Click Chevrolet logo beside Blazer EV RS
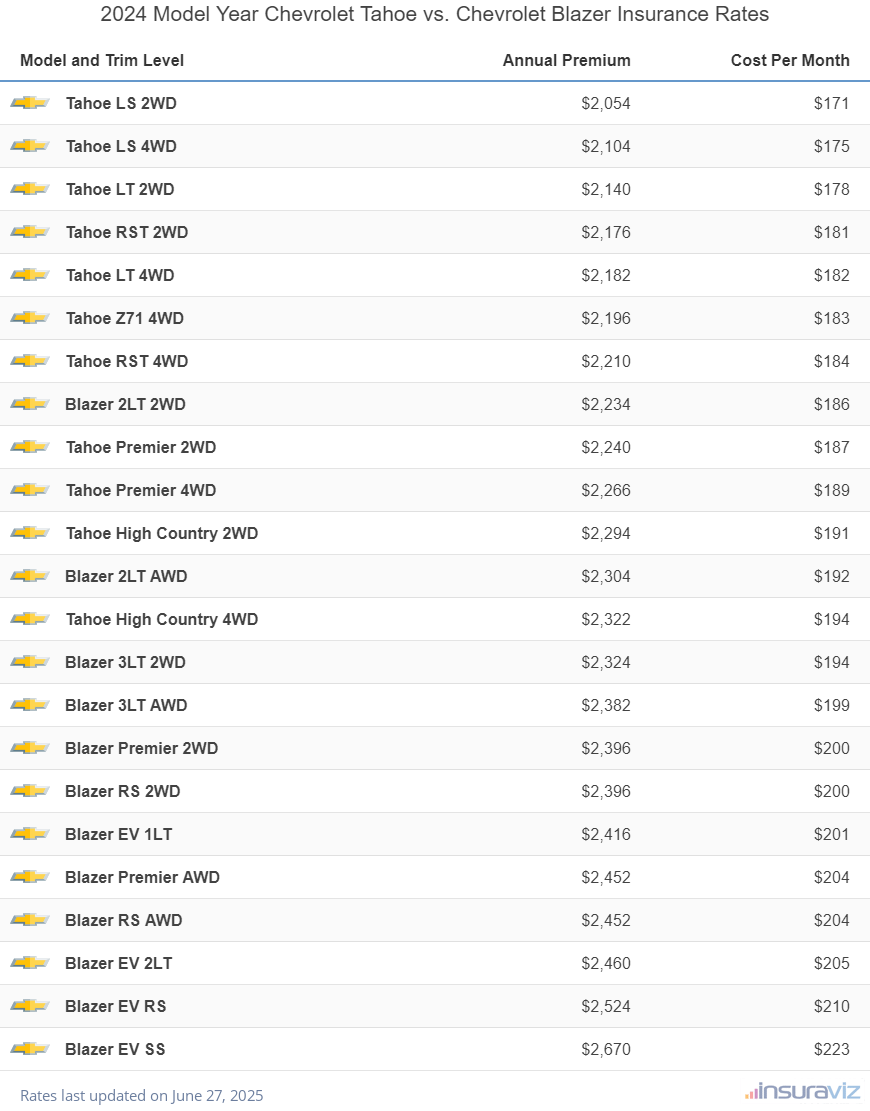Viewport: 870px width, 1111px height. pos(30,1005)
